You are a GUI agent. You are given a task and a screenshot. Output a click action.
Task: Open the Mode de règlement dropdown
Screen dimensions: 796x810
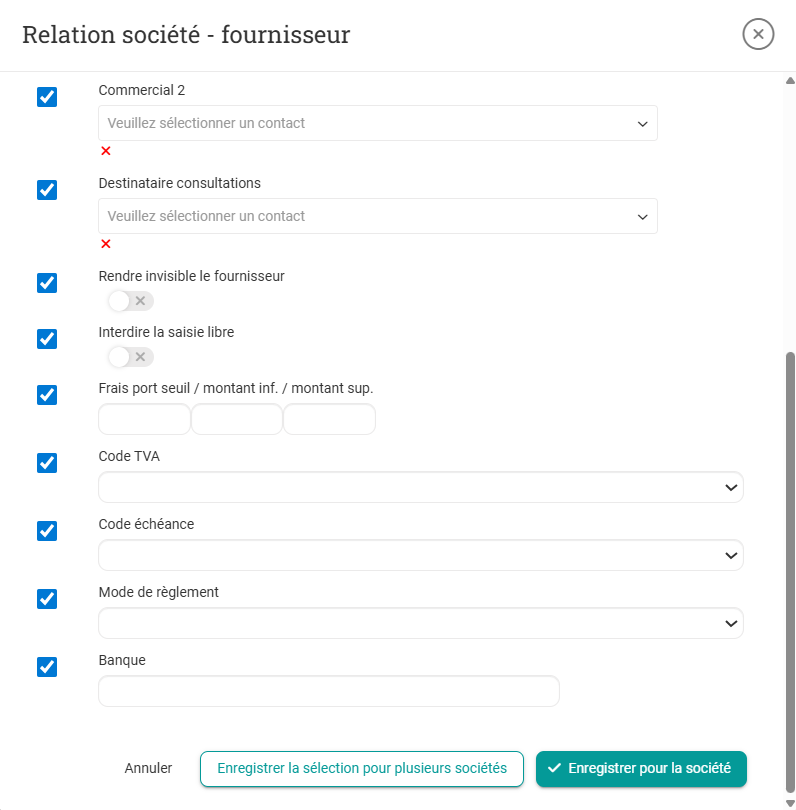[420, 623]
